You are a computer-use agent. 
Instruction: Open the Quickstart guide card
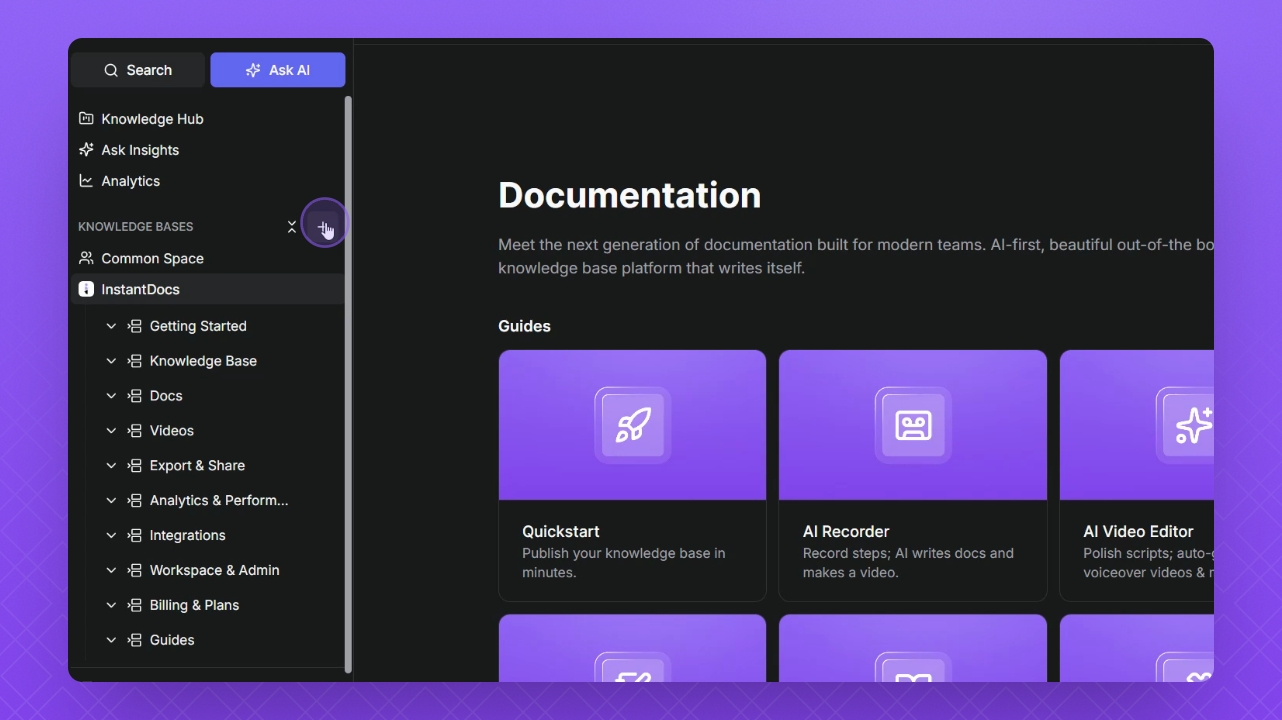click(x=632, y=476)
